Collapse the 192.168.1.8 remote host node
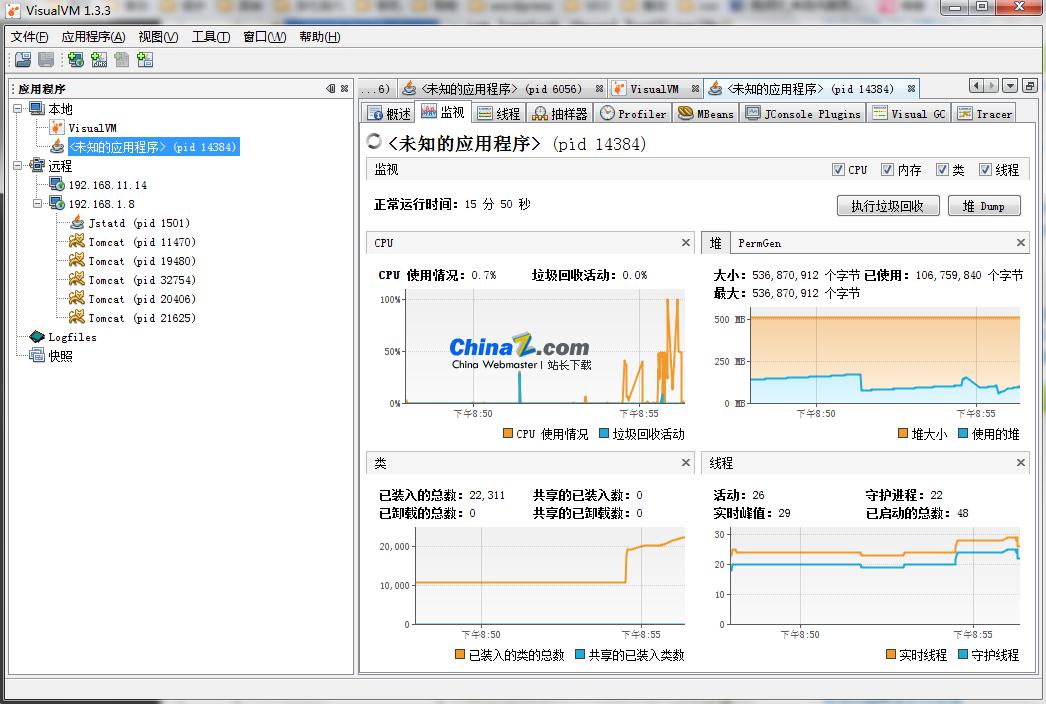Screen dimensions: 1046x704 [x=38, y=204]
